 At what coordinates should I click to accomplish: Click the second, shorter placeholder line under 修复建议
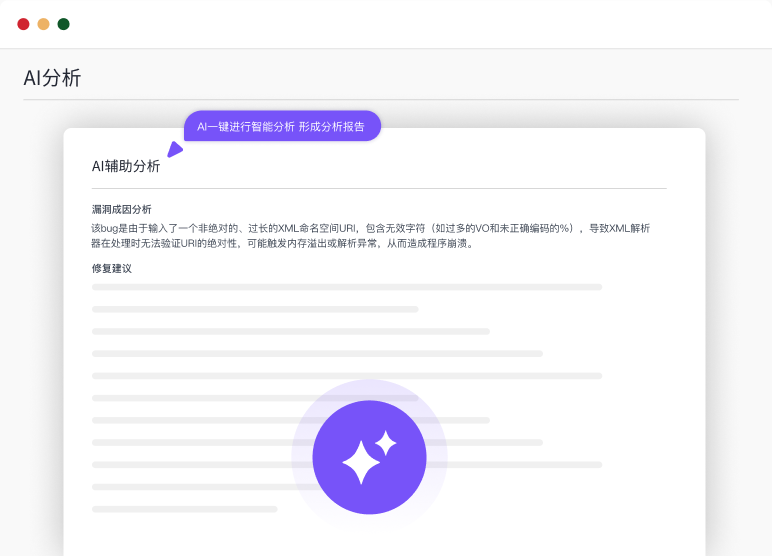255,309
